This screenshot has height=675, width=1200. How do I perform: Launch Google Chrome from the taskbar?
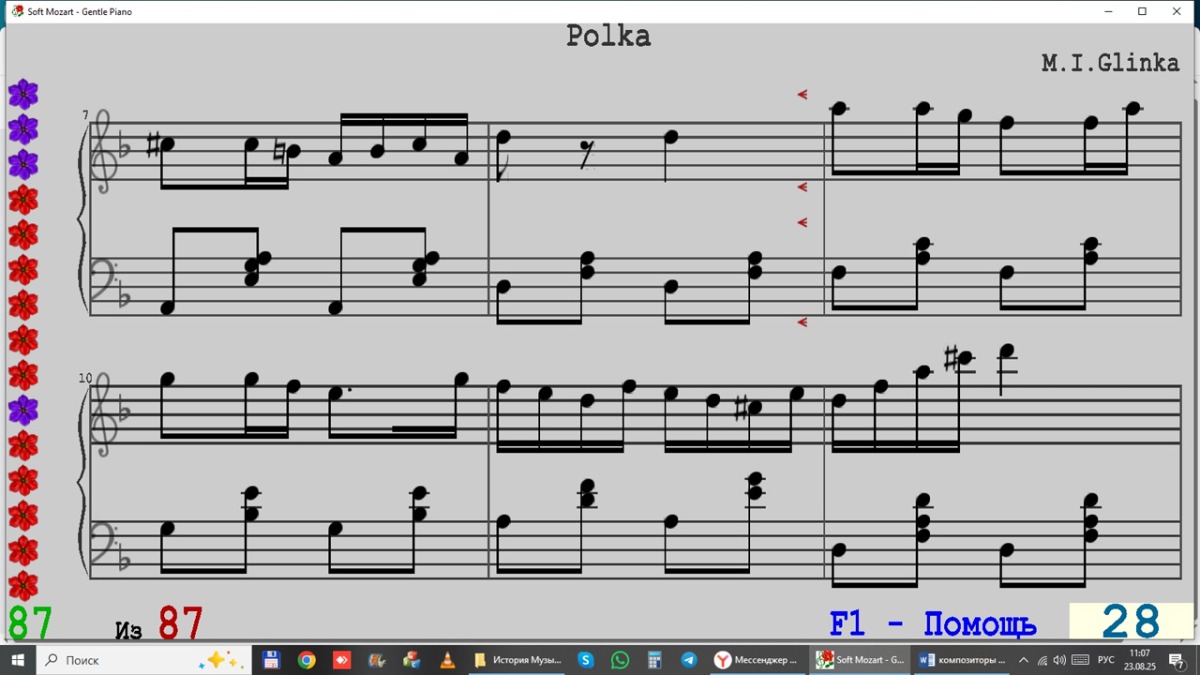306,660
